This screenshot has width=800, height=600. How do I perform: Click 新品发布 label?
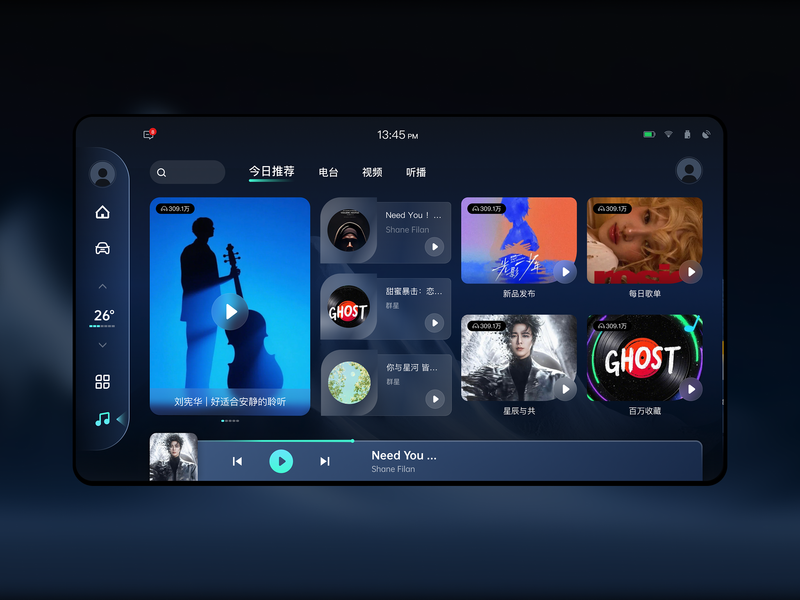(519, 294)
